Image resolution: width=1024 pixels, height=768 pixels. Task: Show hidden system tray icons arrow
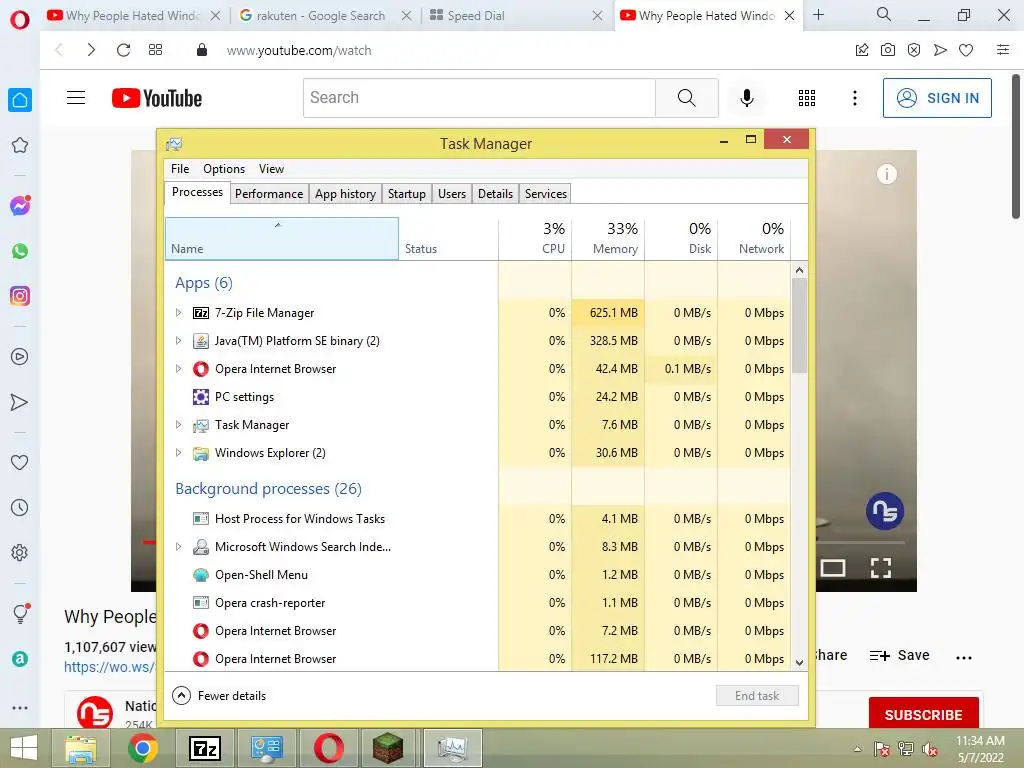pyautogui.click(x=857, y=749)
